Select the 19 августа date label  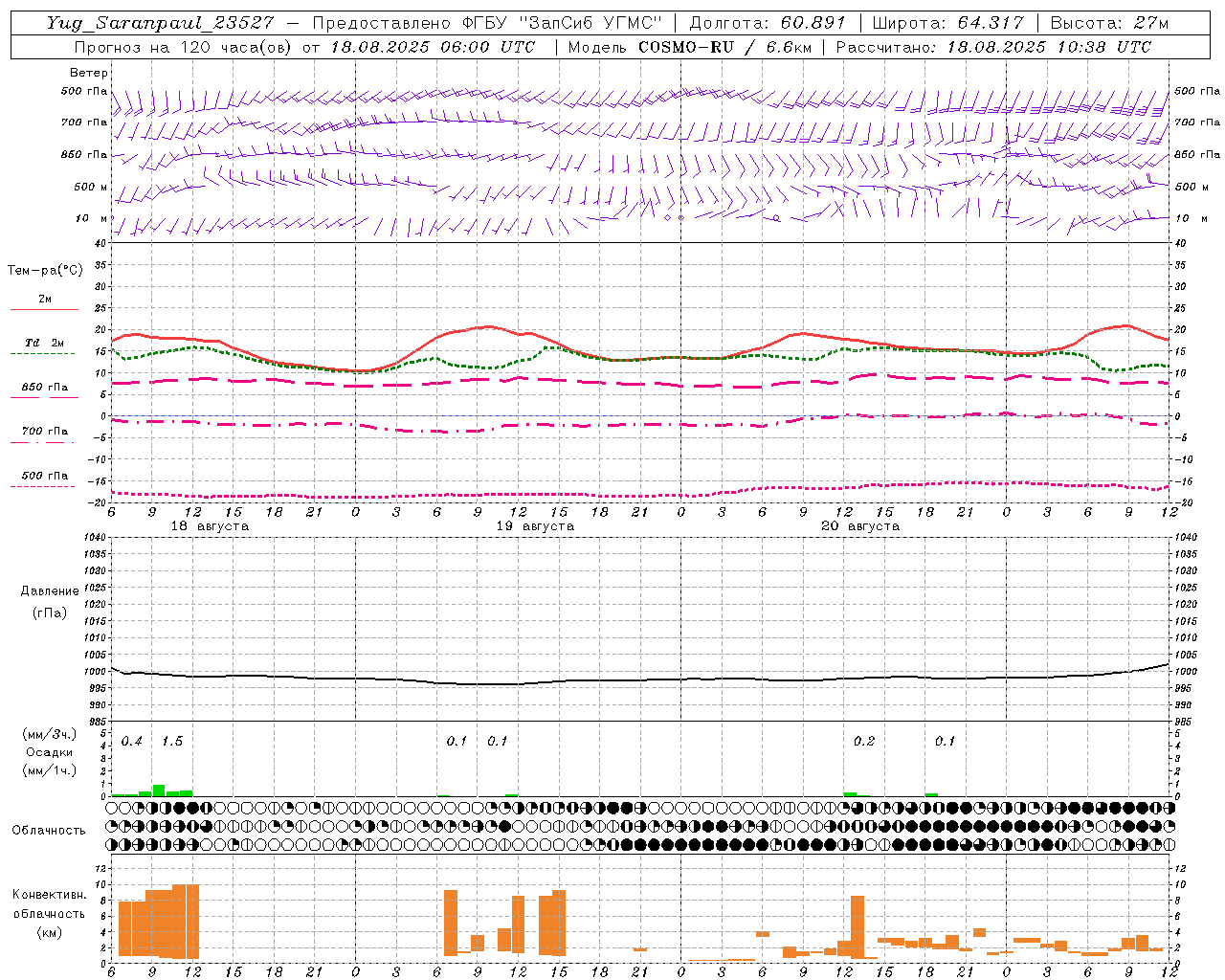tap(535, 526)
